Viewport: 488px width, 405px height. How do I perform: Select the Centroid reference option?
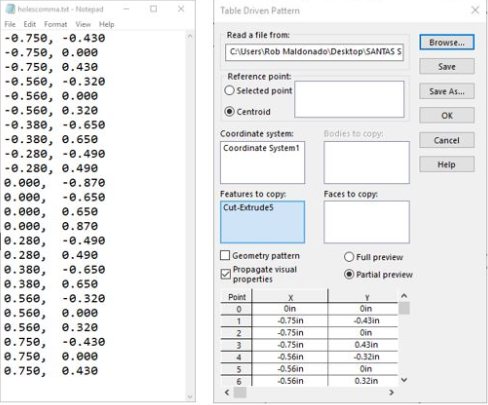(x=229, y=111)
